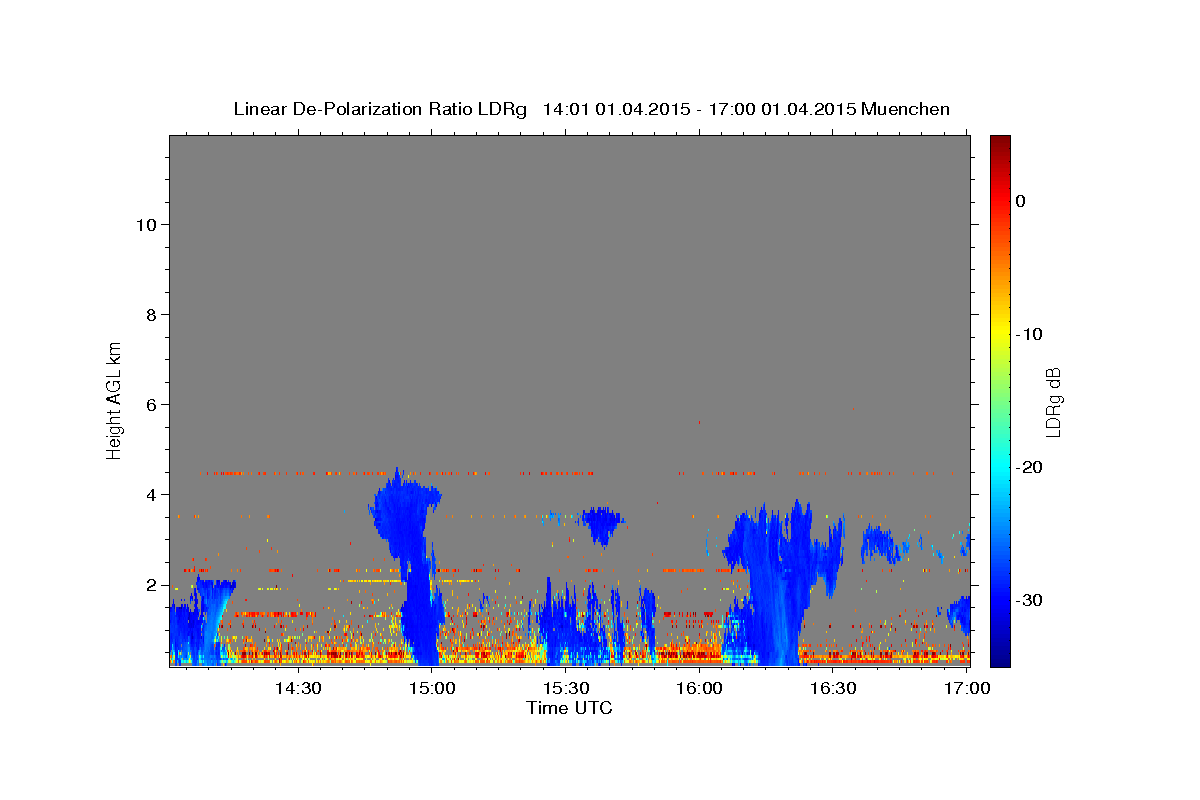Click the height label '4'

coord(149,495)
